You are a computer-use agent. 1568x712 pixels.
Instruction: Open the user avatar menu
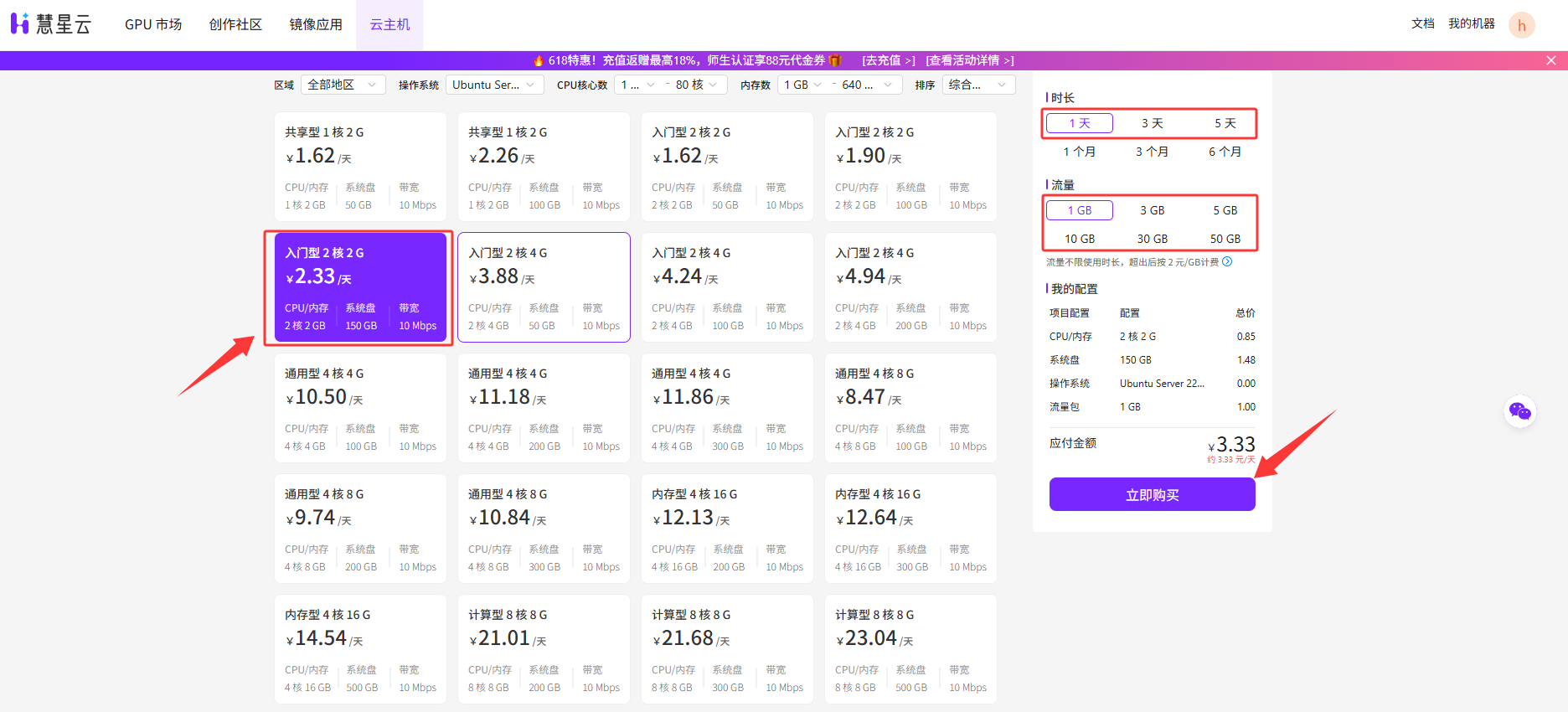click(1521, 25)
